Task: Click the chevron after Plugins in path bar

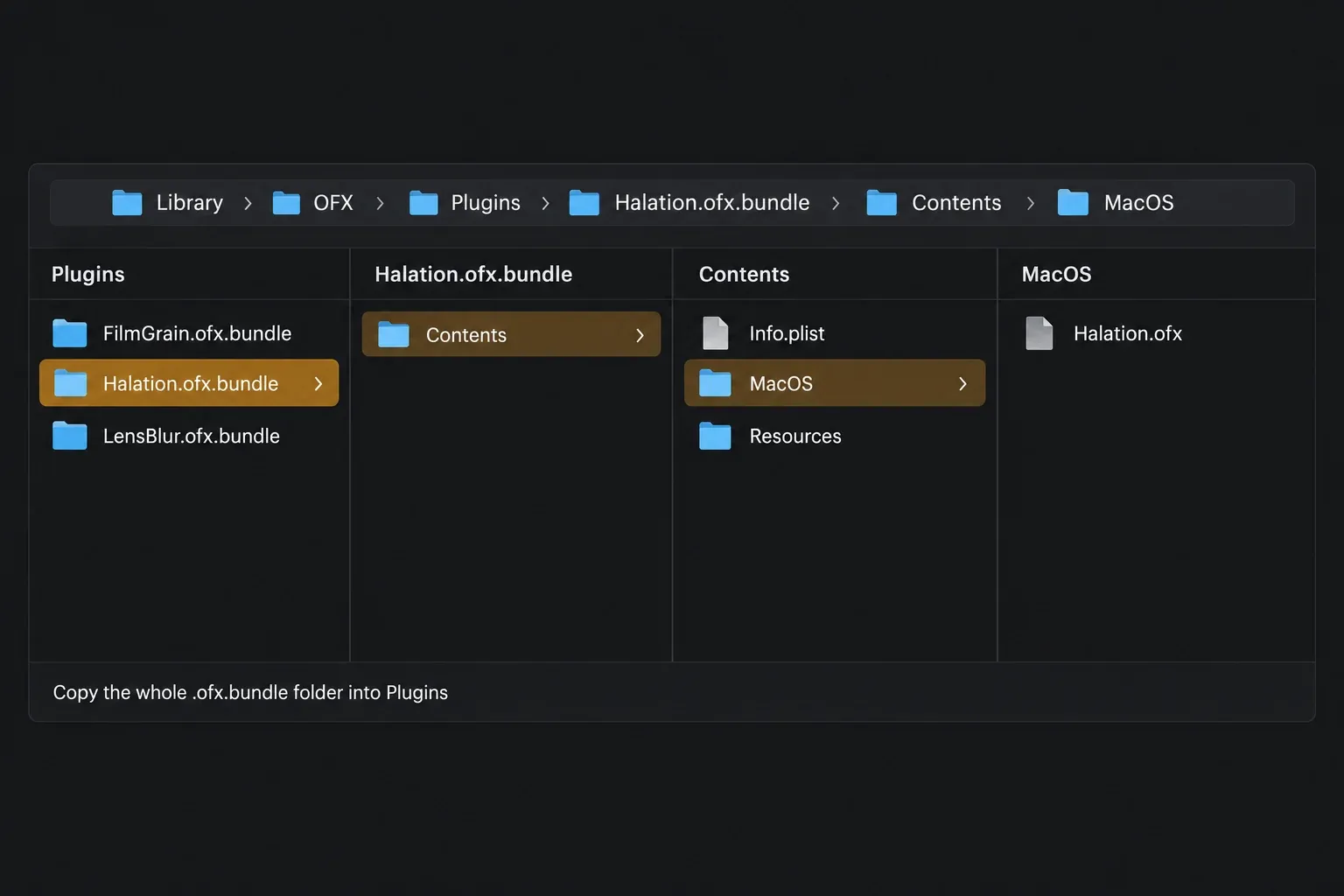Action: (545, 203)
